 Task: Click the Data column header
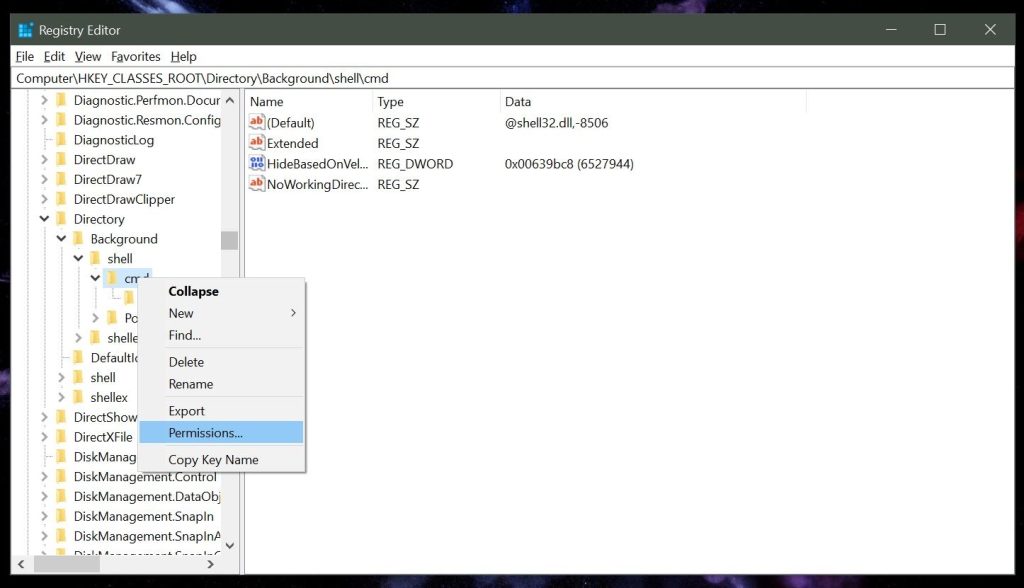653,102
